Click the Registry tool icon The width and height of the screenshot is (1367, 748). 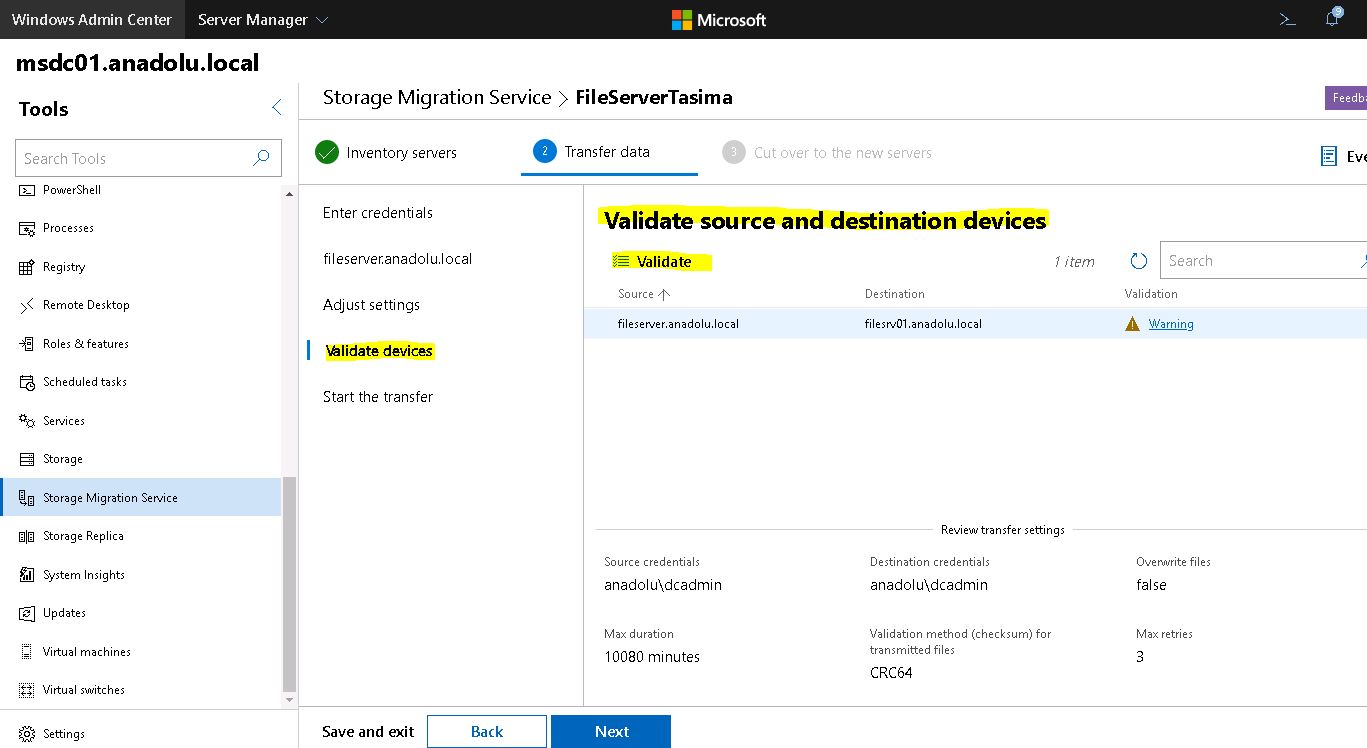pyautogui.click(x=26, y=267)
